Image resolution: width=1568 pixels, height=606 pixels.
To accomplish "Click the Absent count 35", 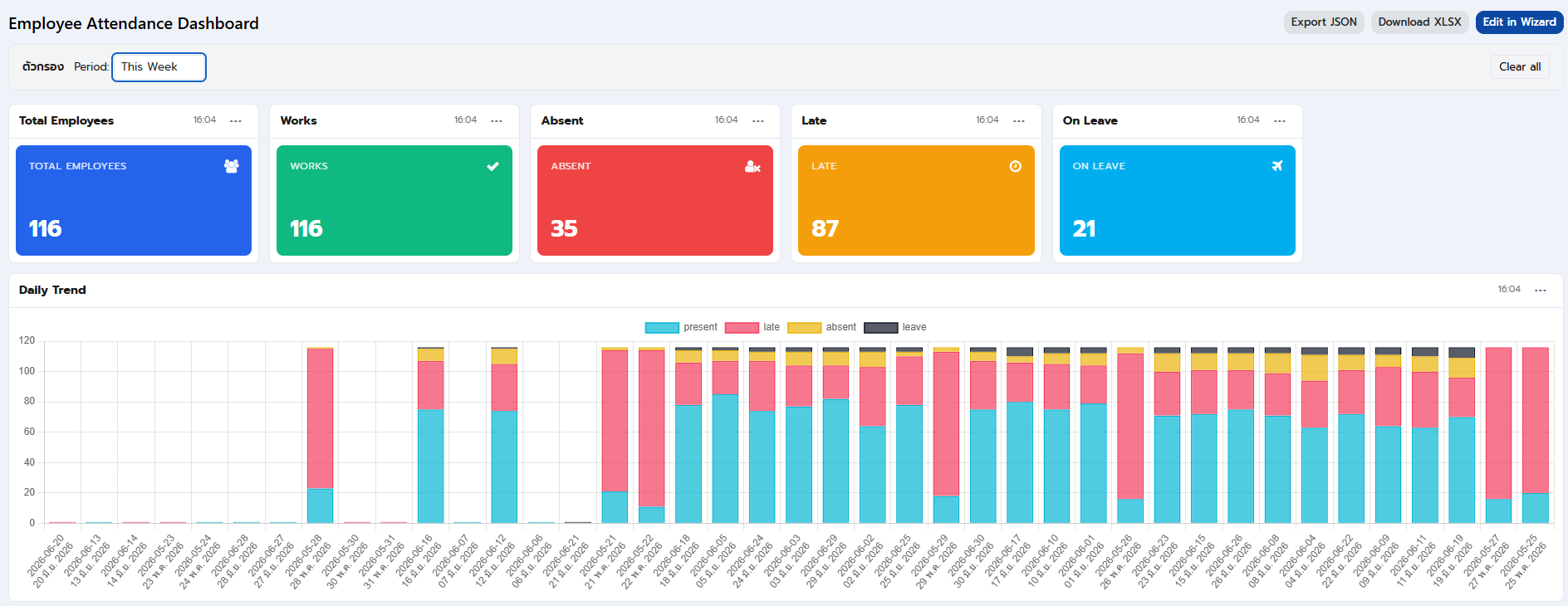I will [x=564, y=229].
